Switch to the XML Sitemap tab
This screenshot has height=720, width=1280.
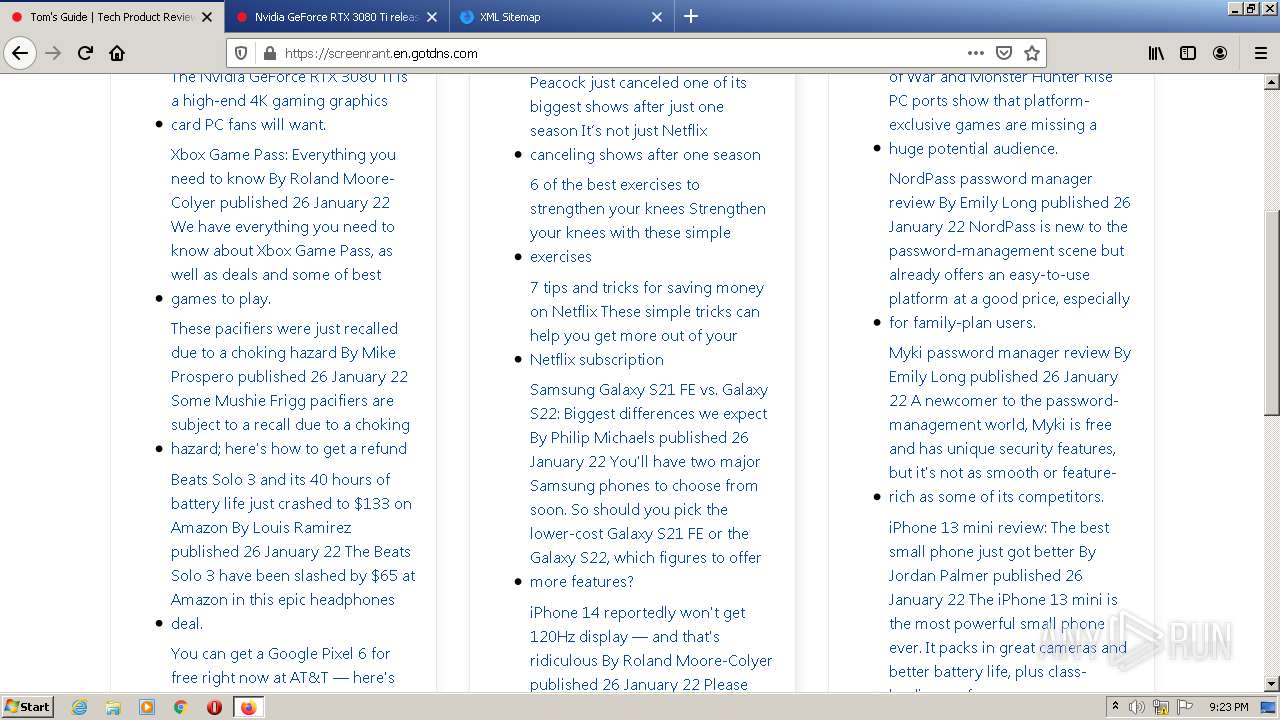pos(562,17)
